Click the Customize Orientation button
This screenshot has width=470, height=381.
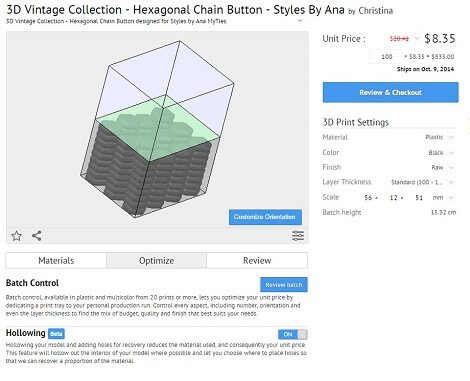[265, 217]
